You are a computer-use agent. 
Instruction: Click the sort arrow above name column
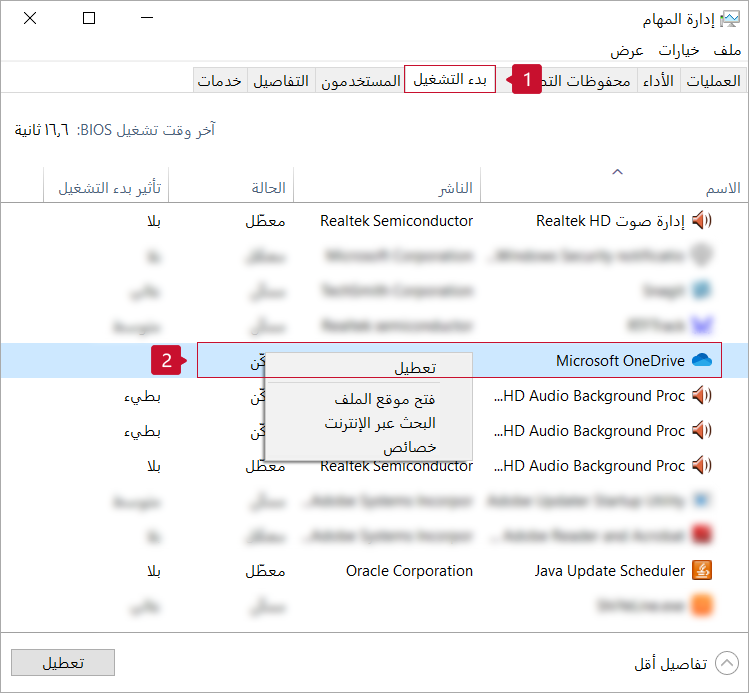coord(617,173)
